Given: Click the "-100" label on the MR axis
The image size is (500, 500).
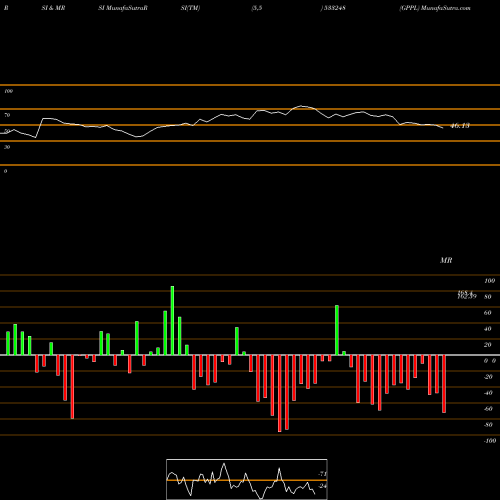Looking at the screenshot, I should (490, 441).
